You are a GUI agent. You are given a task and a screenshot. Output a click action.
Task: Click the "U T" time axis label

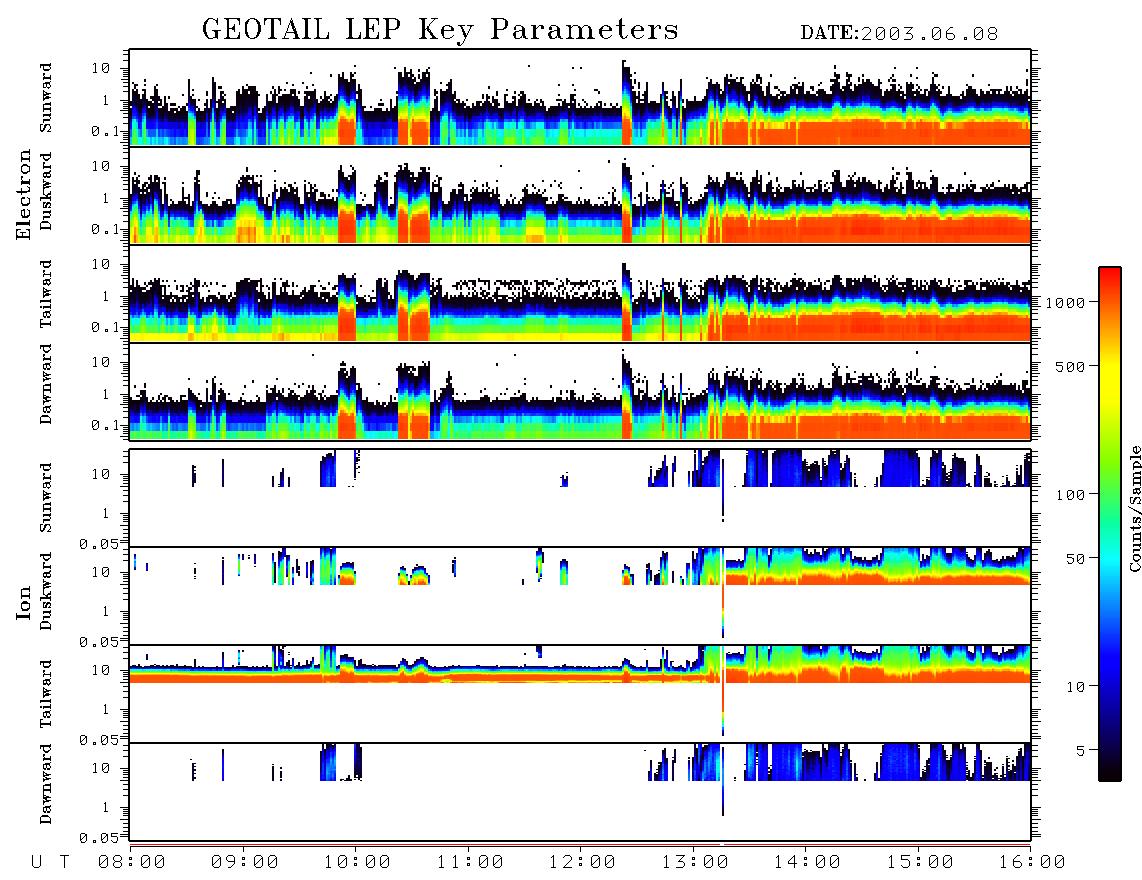(x=50, y=863)
